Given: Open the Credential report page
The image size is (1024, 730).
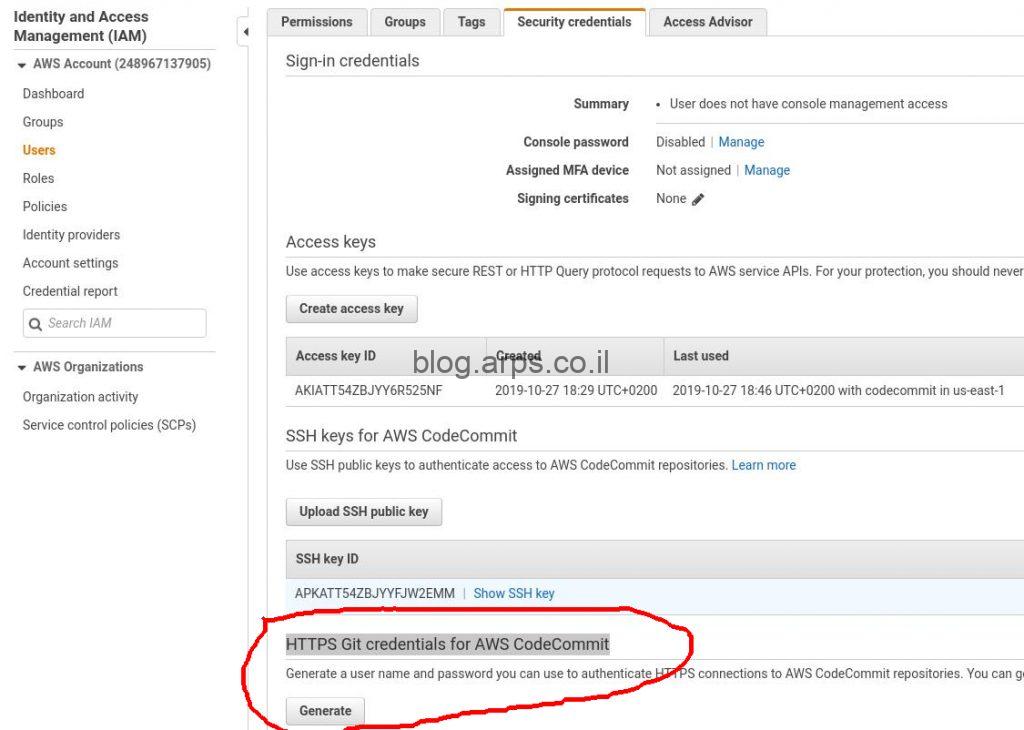Looking at the screenshot, I should pyautogui.click(x=71, y=291).
